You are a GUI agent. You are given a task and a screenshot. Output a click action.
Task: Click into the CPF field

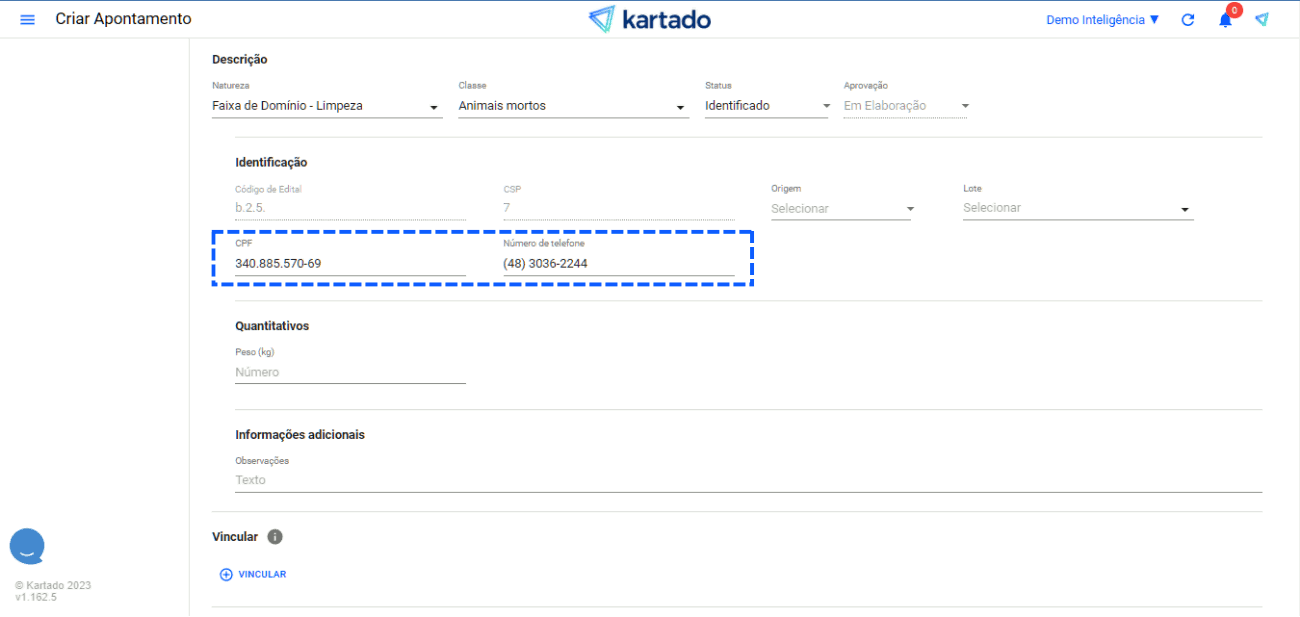click(349, 264)
